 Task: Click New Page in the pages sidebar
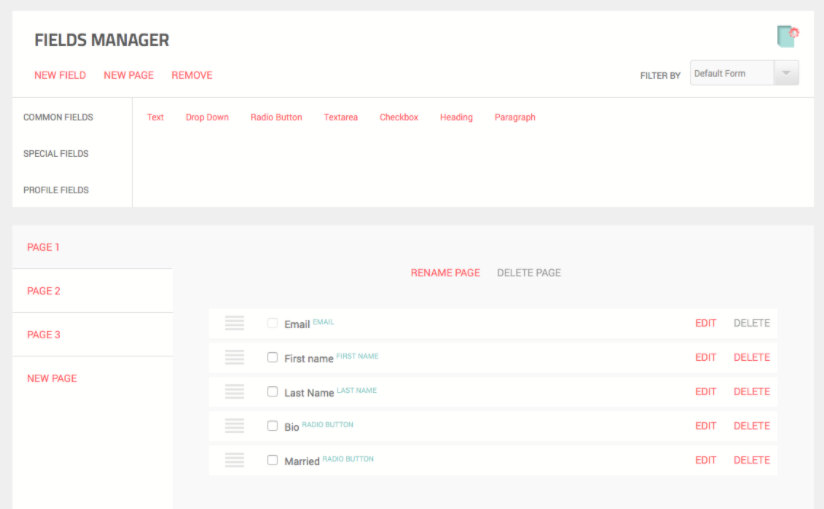52,378
